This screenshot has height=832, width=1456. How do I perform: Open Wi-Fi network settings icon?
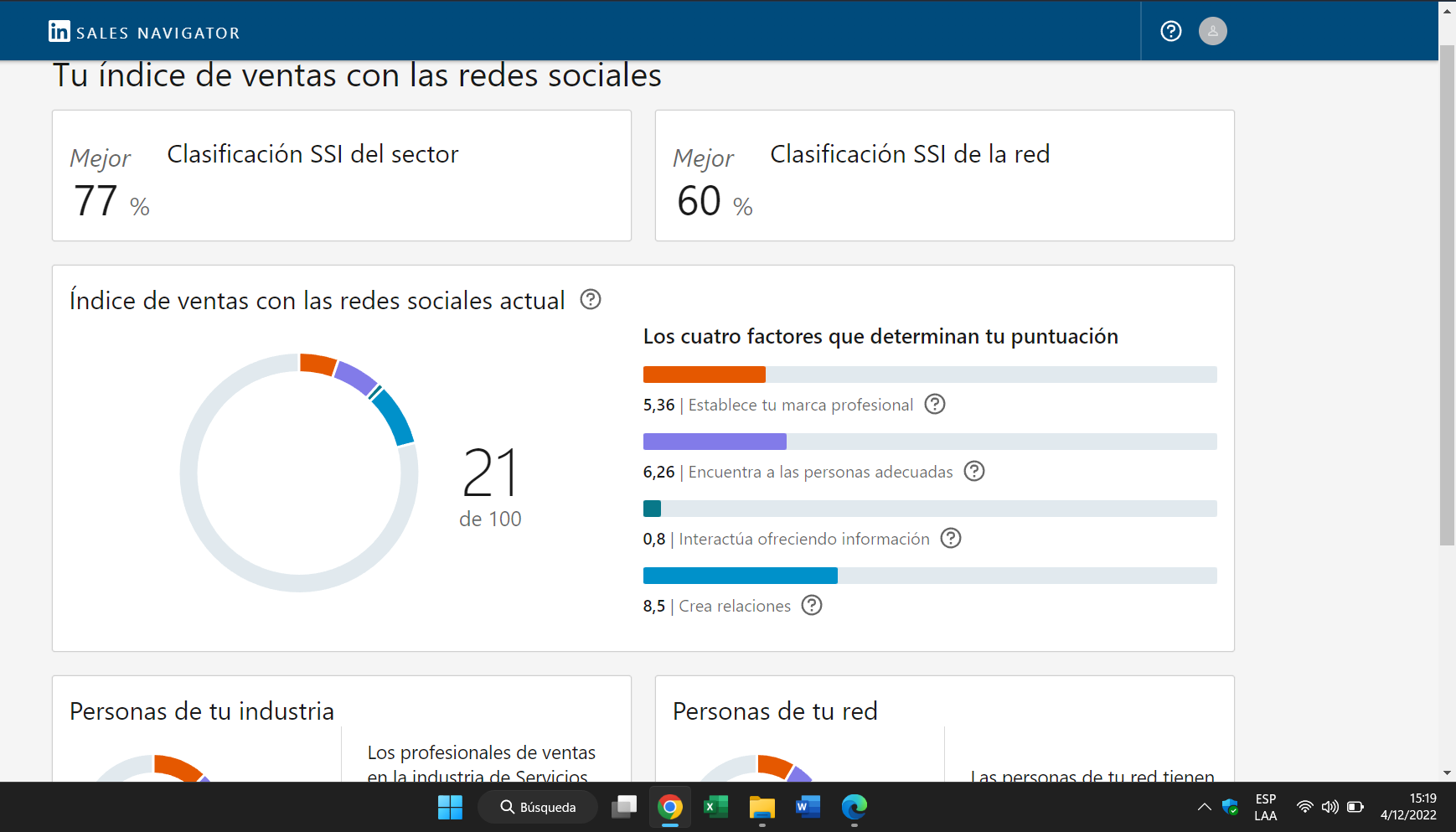[1304, 807]
